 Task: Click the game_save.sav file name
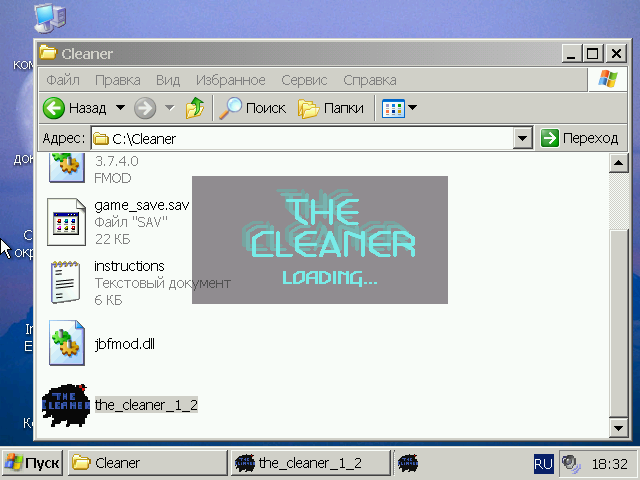[x=142, y=205]
